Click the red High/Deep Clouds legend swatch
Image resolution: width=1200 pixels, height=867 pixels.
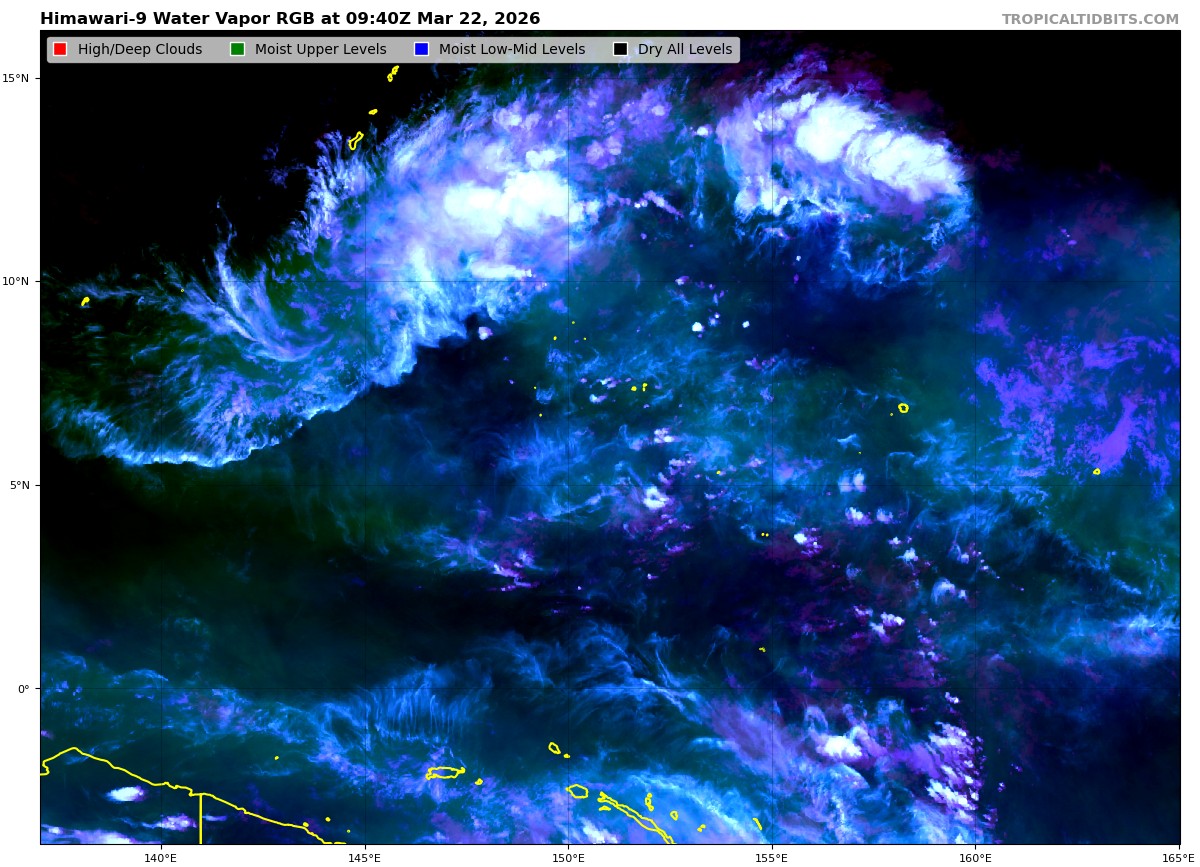click(60, 50)
